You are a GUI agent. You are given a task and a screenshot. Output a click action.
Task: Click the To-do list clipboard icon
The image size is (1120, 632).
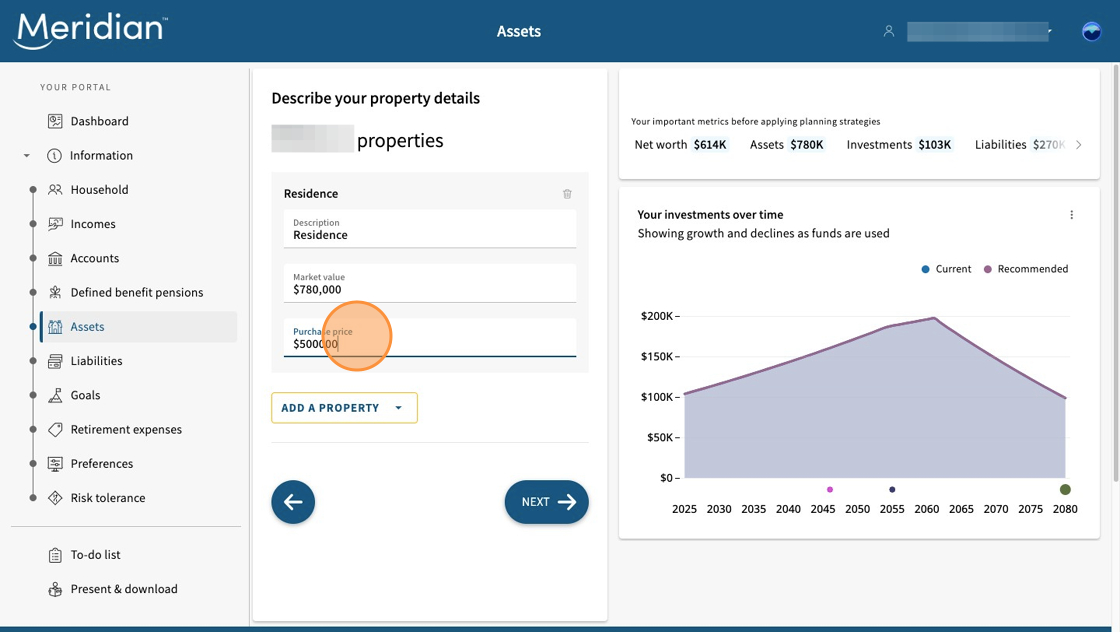click(x=55, y=556)
